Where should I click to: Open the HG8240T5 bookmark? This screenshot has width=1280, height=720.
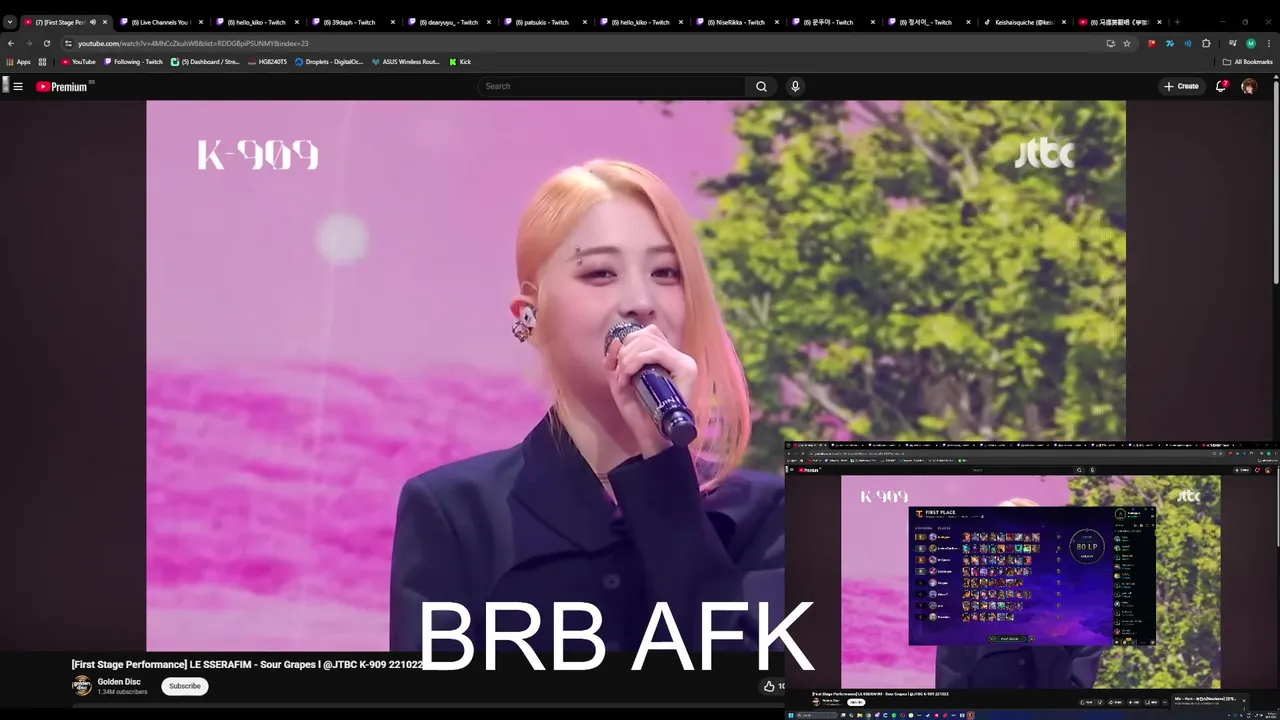pyautogui.click(x=267, y=62)
